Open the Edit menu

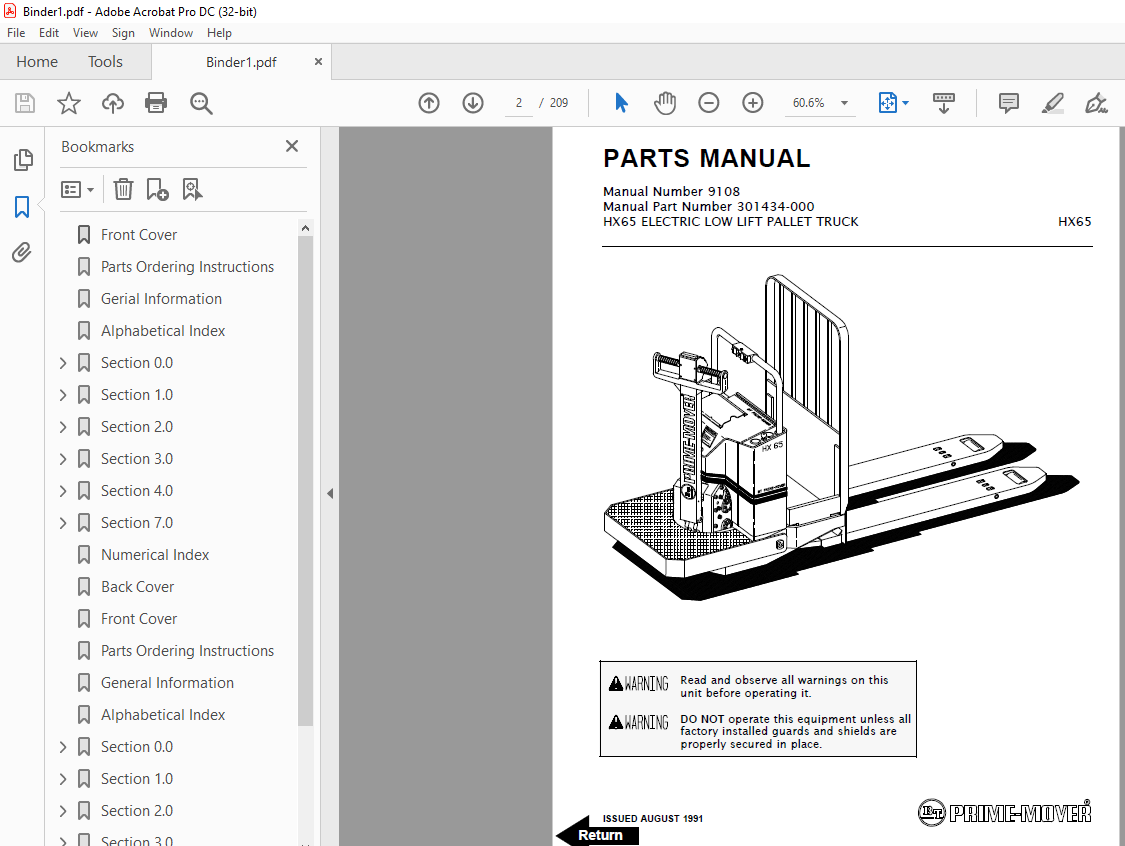pos(49,33)
